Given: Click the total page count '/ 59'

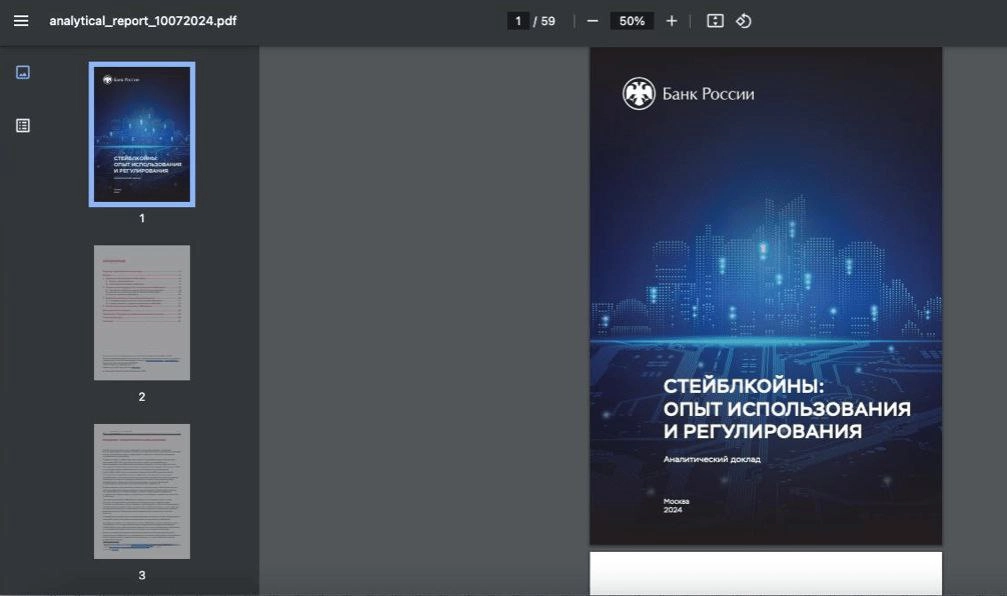Looking at the screenshot, I should coord(545,21).
